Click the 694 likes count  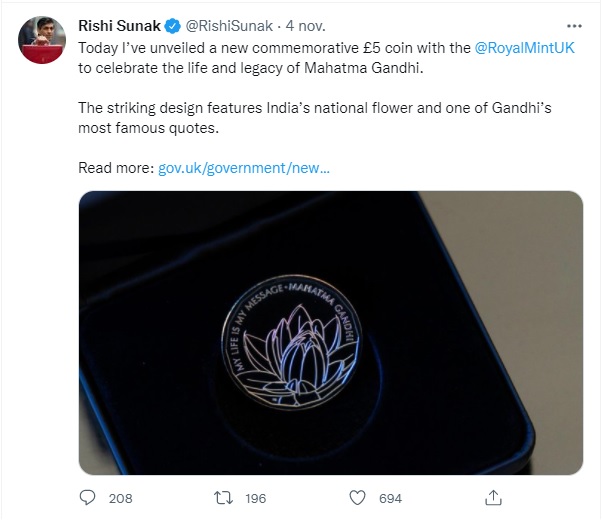click(x=390, y=498)
